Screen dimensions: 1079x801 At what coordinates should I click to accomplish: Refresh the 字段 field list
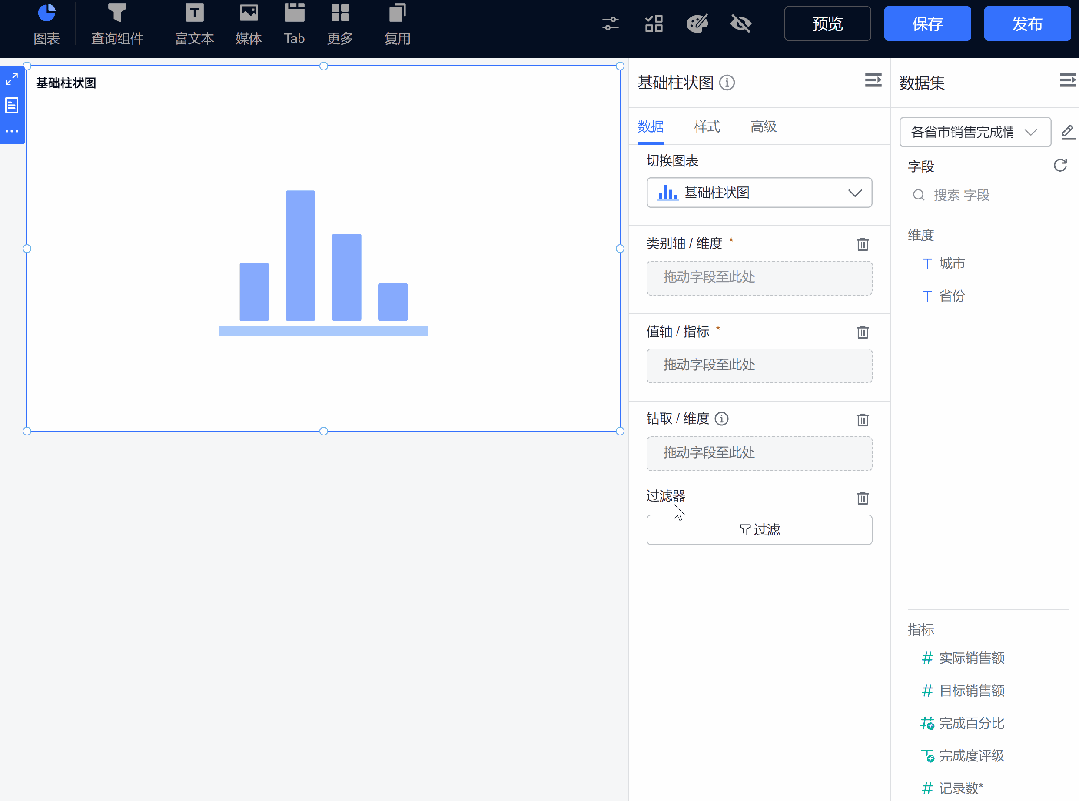tap(1060, 166)
